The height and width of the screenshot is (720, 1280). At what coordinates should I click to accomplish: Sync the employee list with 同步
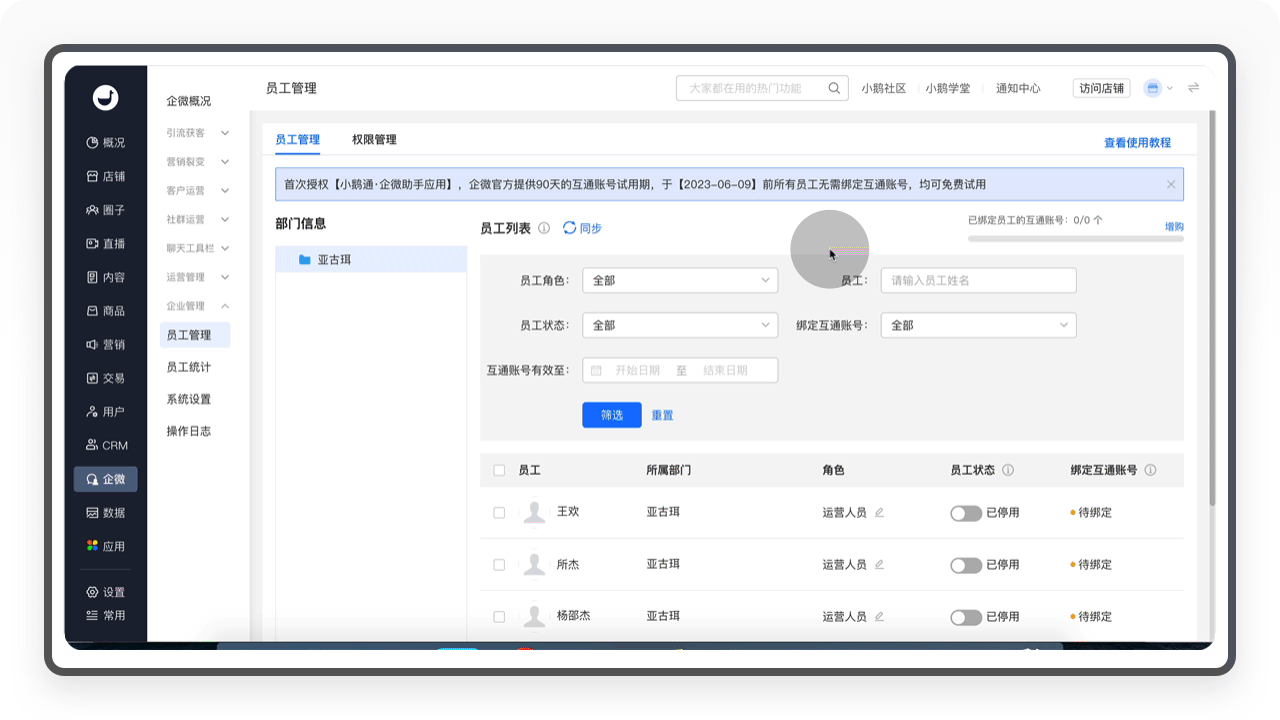pos(582,228)
